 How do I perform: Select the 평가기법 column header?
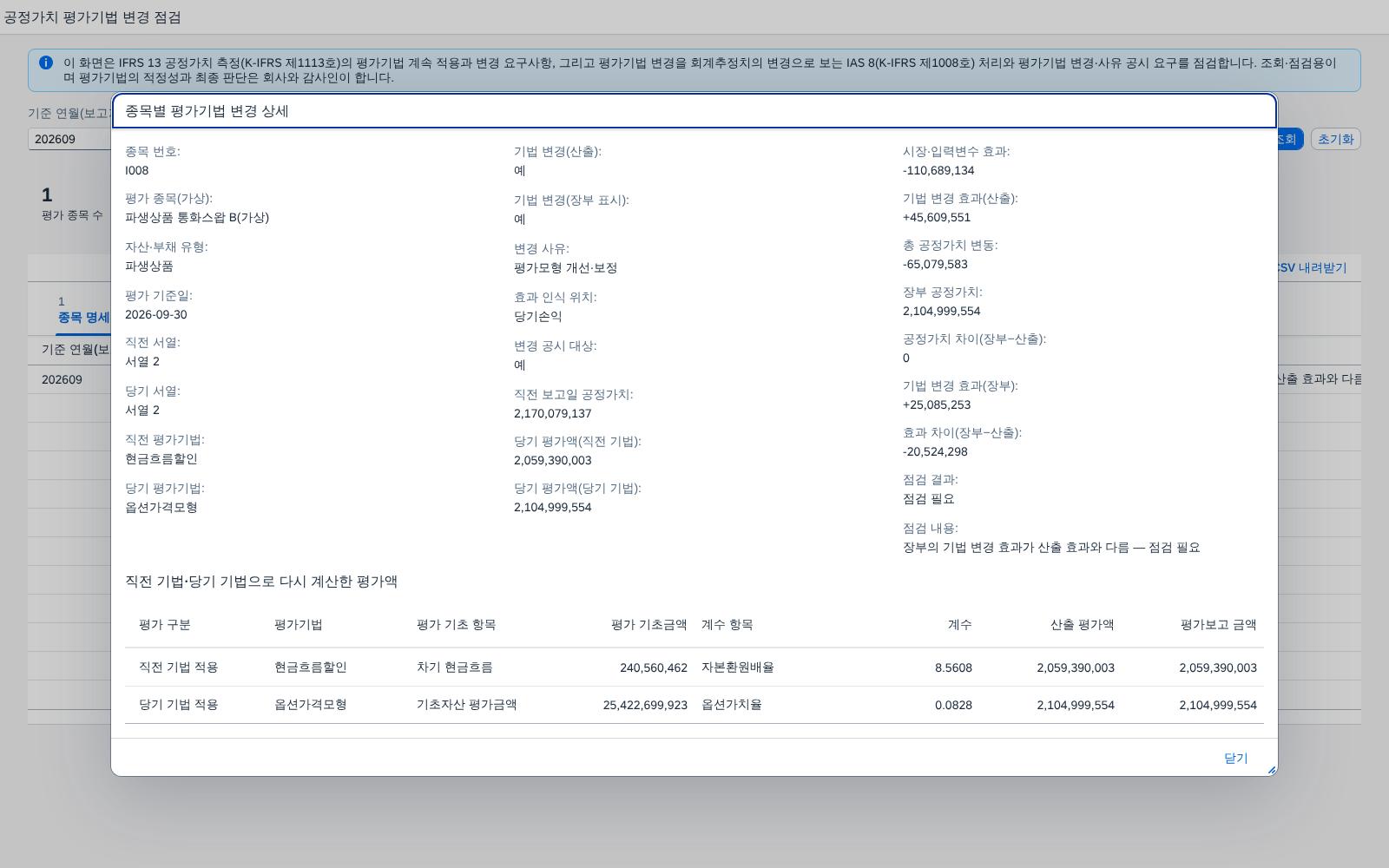(299, 624)
